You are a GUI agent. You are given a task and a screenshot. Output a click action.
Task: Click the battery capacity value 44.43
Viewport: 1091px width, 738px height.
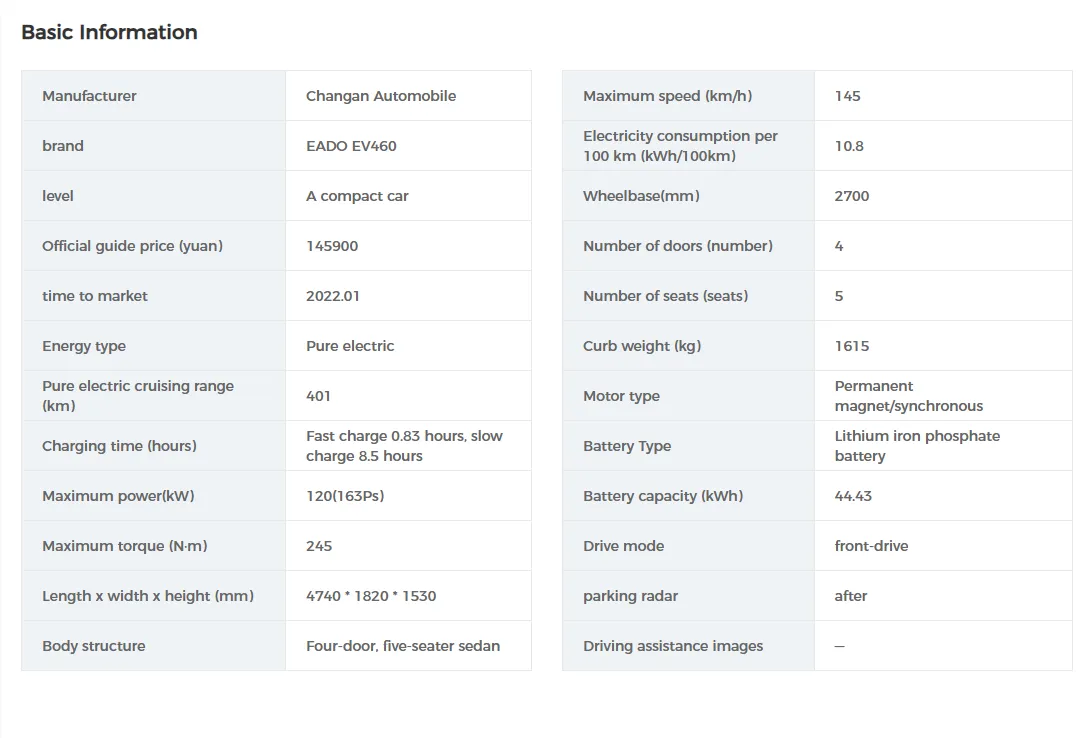(x=853, y=496)
